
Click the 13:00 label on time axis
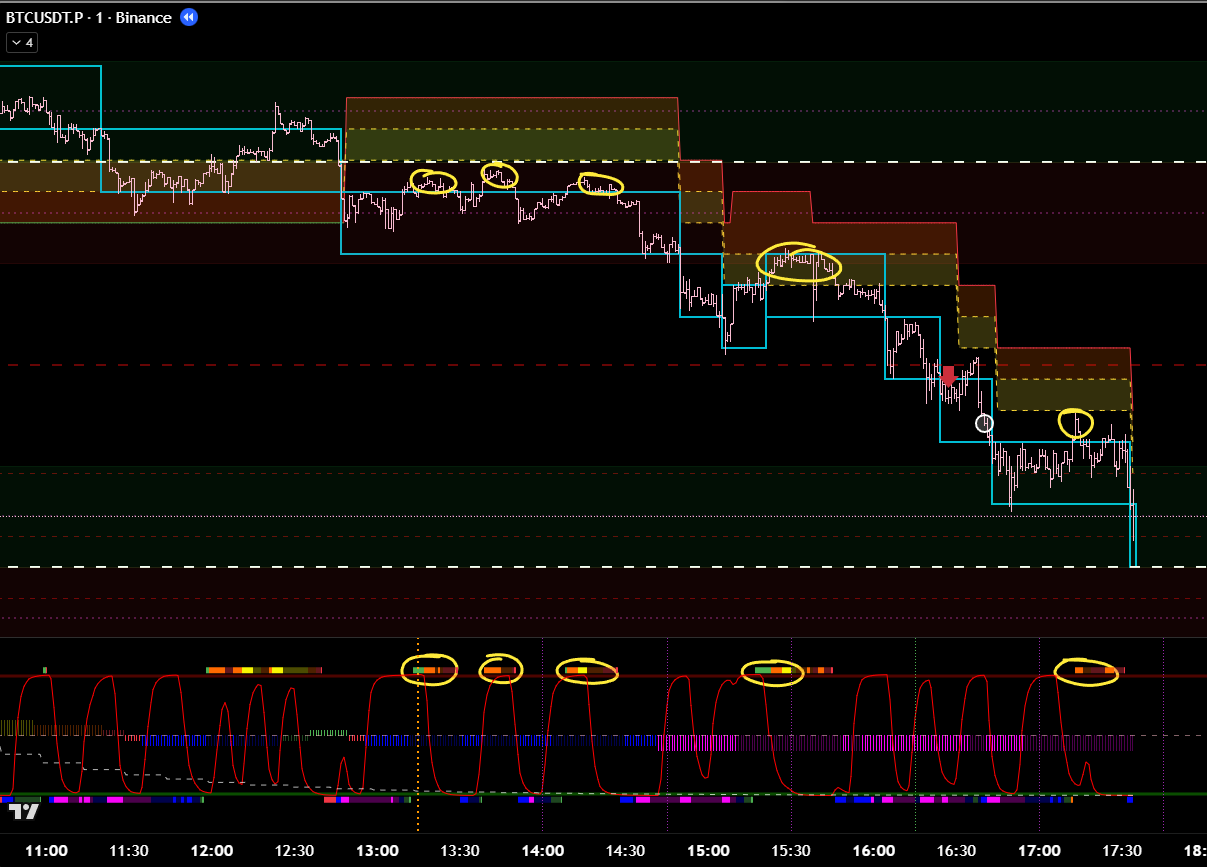pyautogui.click(x=377, y=850)
